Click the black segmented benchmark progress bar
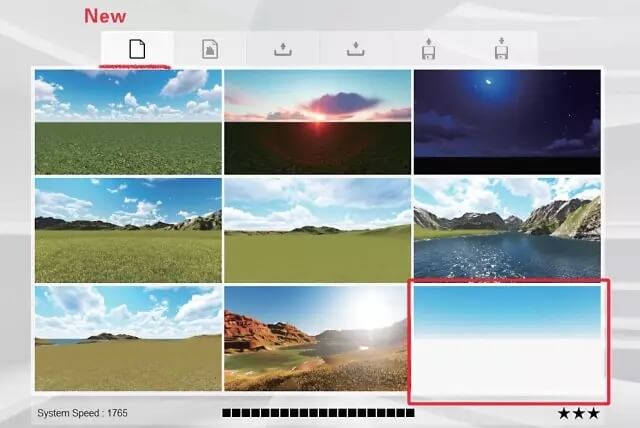Screen dimensions: 640x428 point(318,413)
